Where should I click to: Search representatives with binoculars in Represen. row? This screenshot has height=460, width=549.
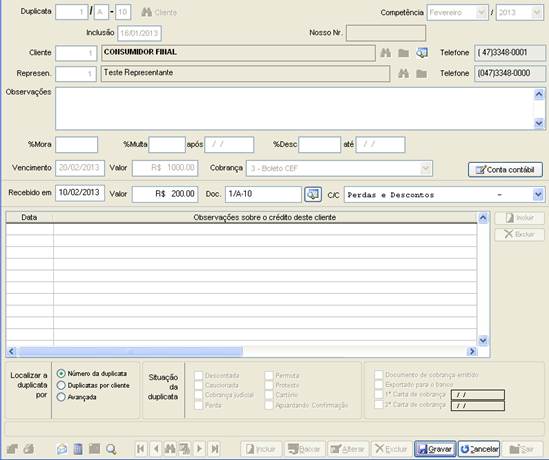pos(403,74)
